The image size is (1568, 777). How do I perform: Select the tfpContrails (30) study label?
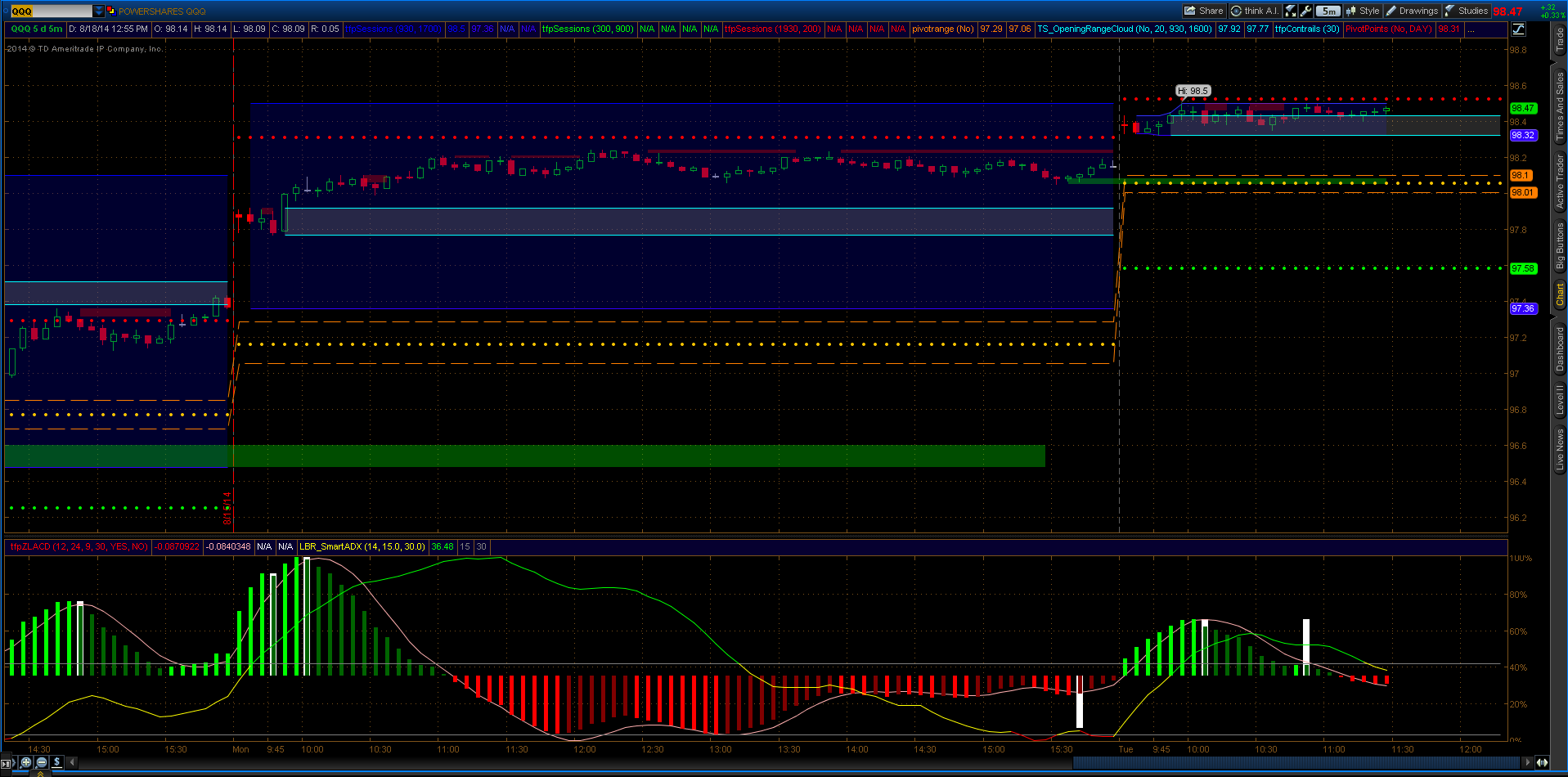[x=1307, y=29]
